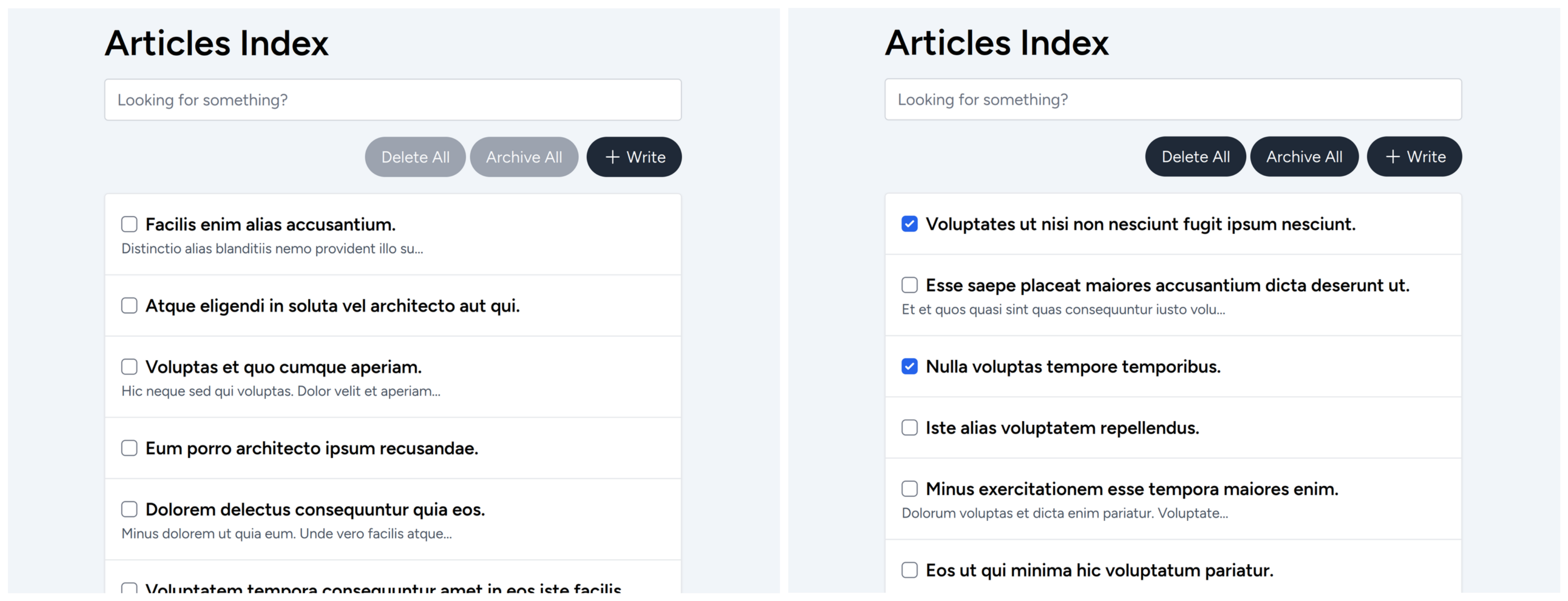
Task: Click the greyed-out Archive All button
Action: click(524, 157)
